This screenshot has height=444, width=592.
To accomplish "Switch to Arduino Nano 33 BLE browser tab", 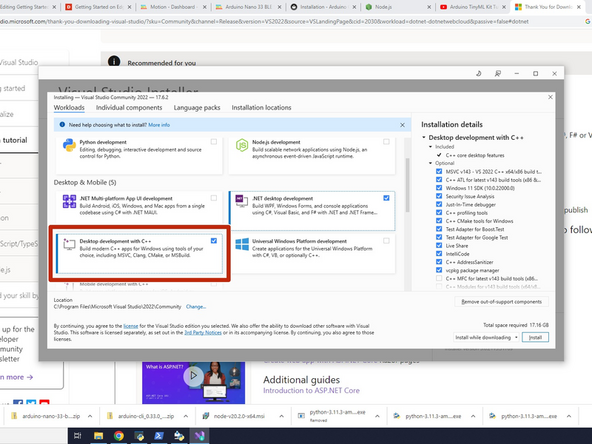I will 249,7.
